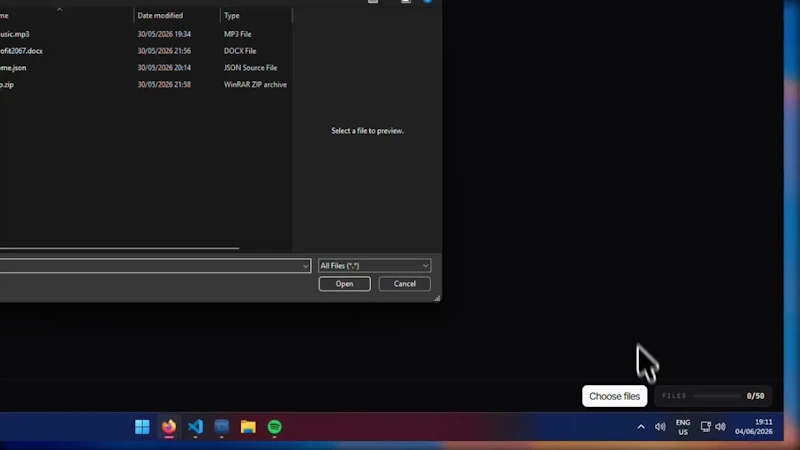Click the date 30/05/2026 20:14
Screen dimensions: 800x450
[x=164, y=68]
